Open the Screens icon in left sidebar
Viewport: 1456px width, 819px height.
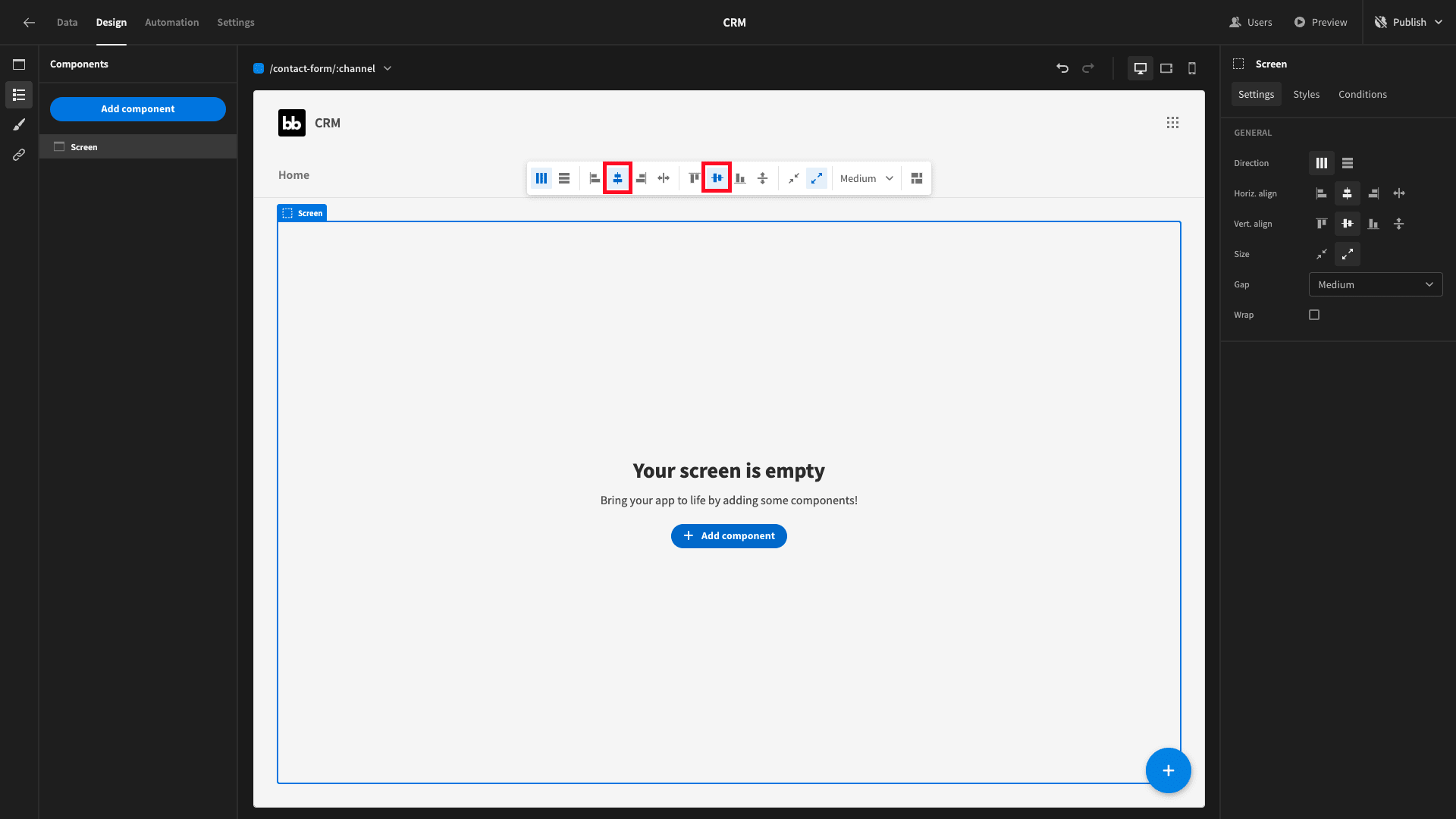pos(19,64)
